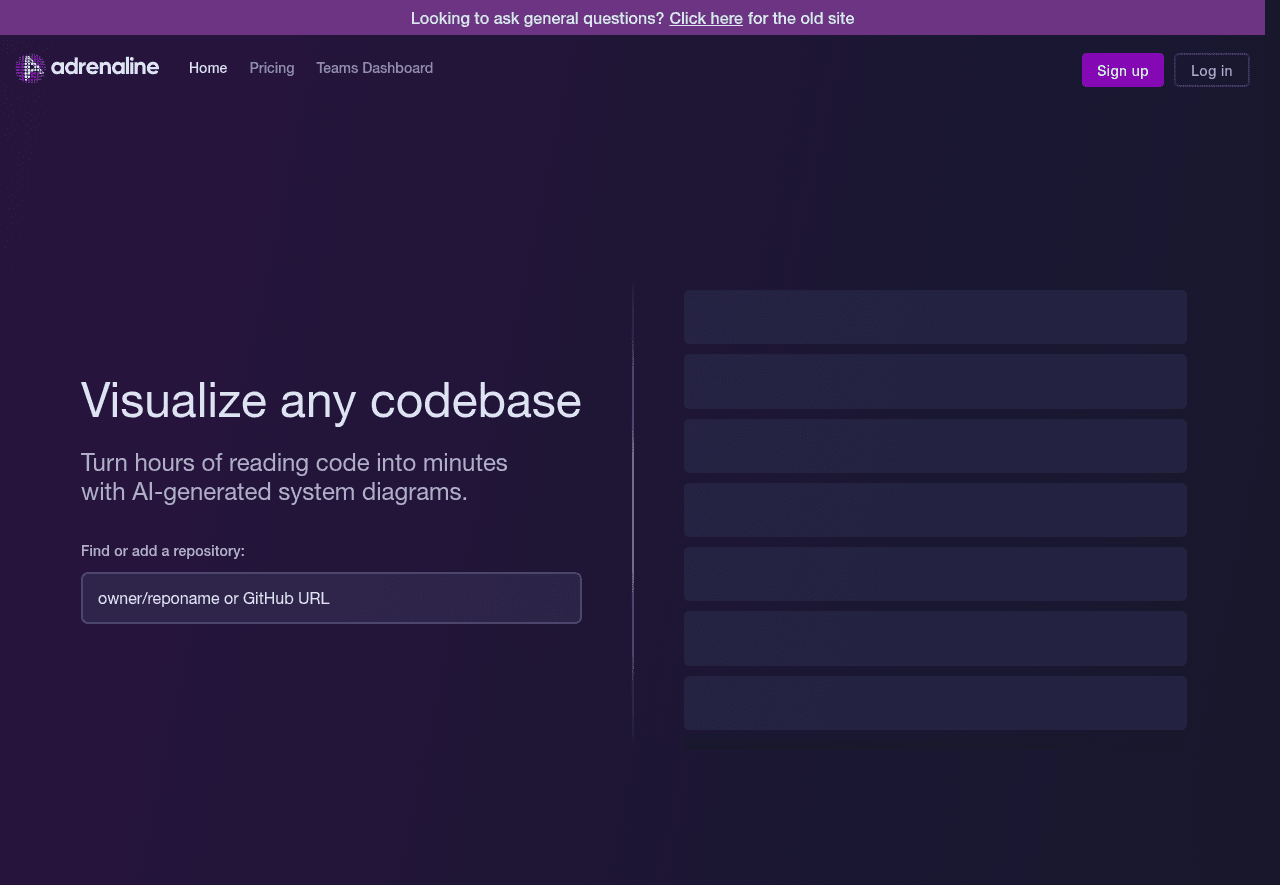Select the seventh placeholder repository row
1280x885 pixels.
point(935,703)
